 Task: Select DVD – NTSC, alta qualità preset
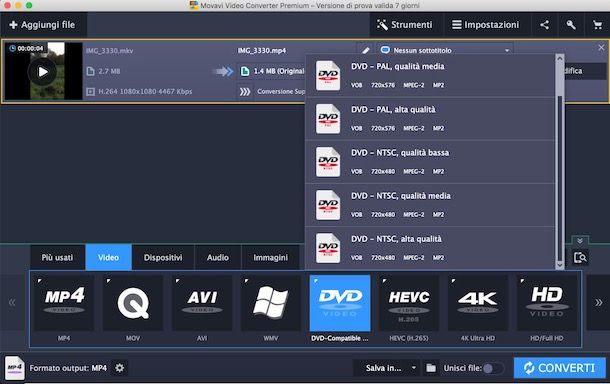point(430,248)
